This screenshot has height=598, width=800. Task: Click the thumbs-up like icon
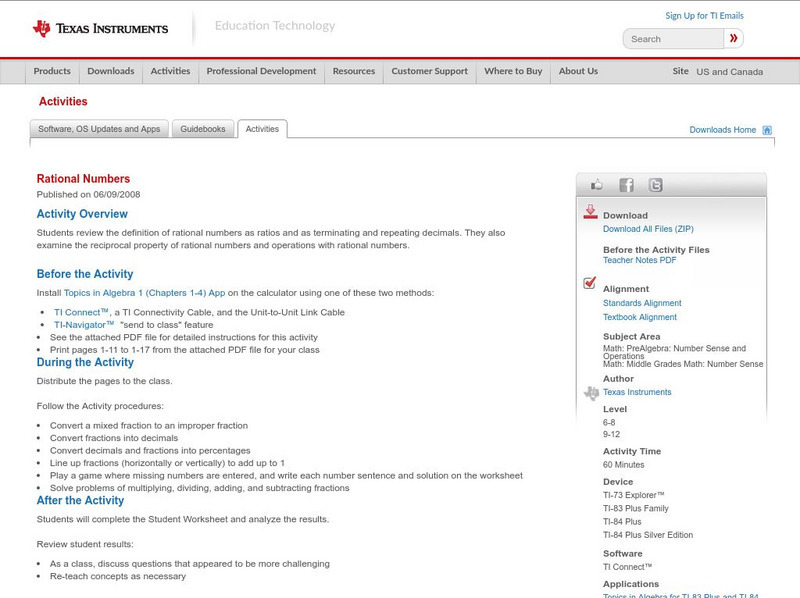596,185
